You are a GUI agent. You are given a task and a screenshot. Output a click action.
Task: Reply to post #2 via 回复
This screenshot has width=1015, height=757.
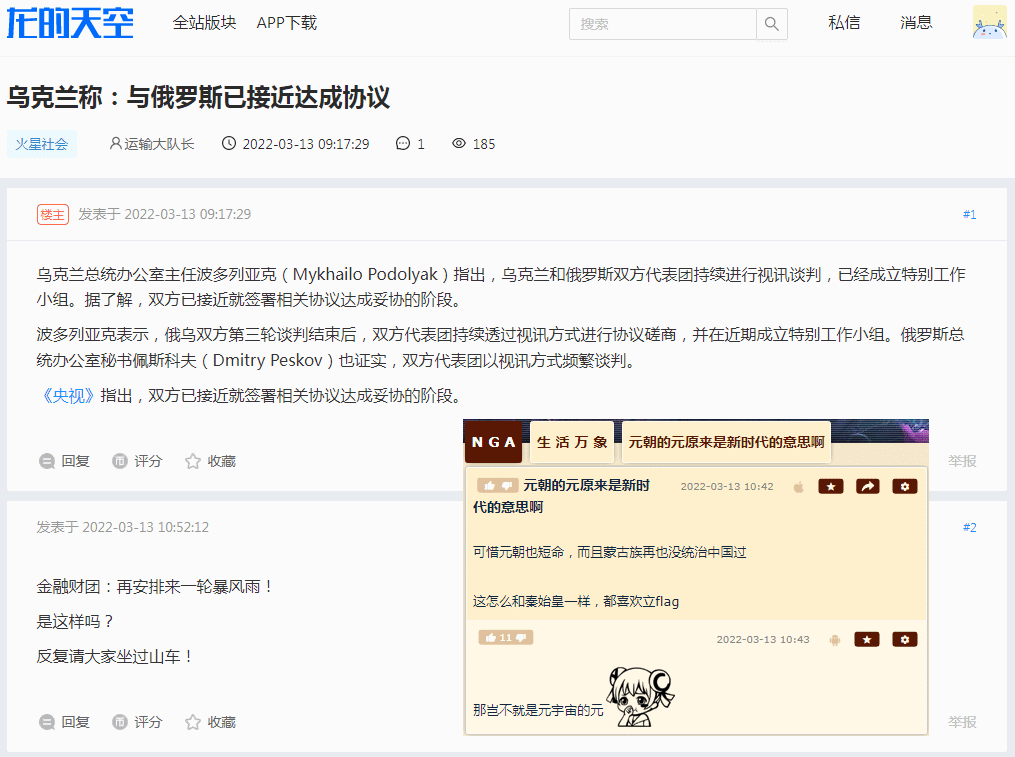(64, 722)
